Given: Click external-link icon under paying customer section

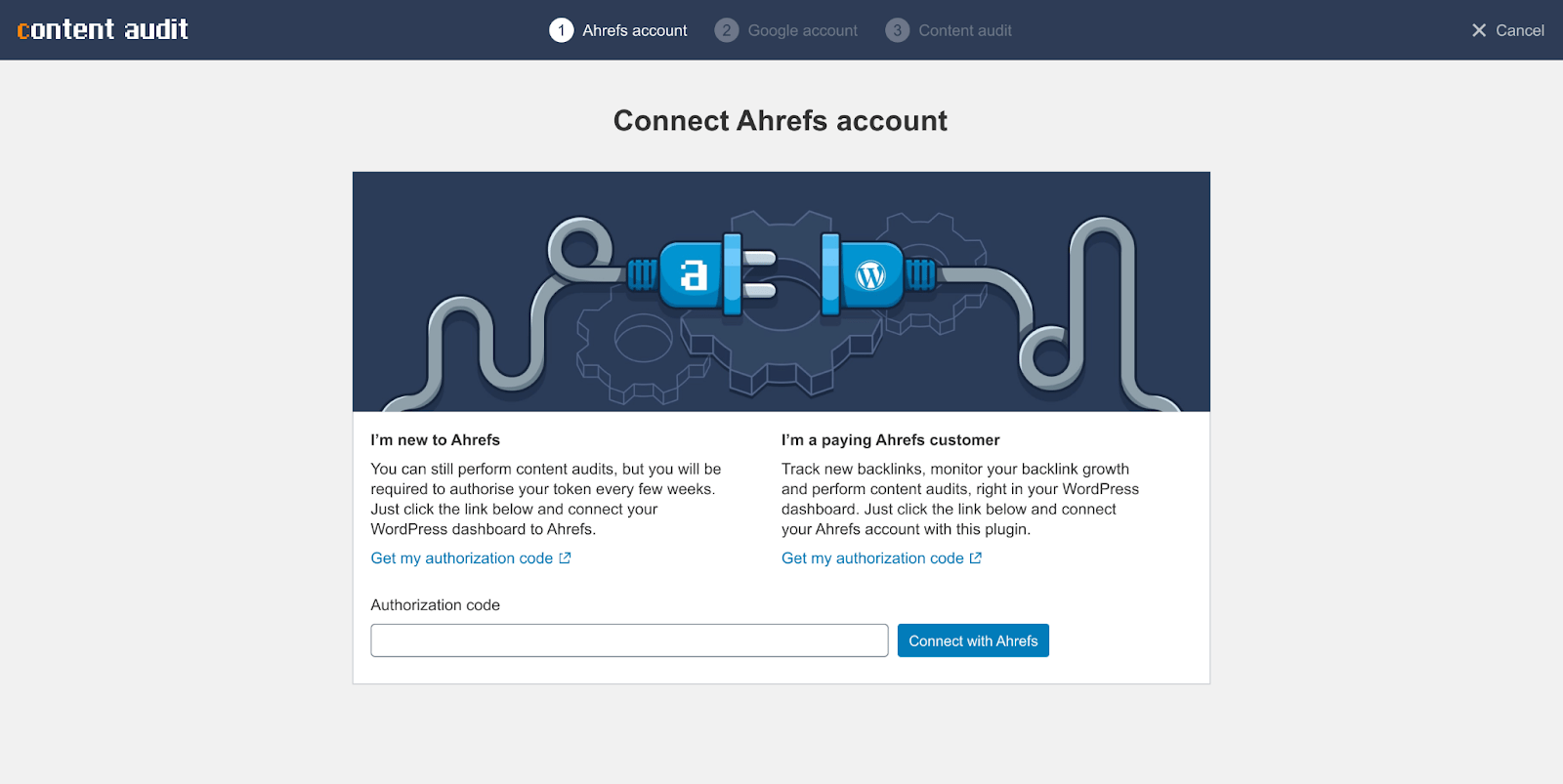Looking at the screenshot, I should [975, 558].
